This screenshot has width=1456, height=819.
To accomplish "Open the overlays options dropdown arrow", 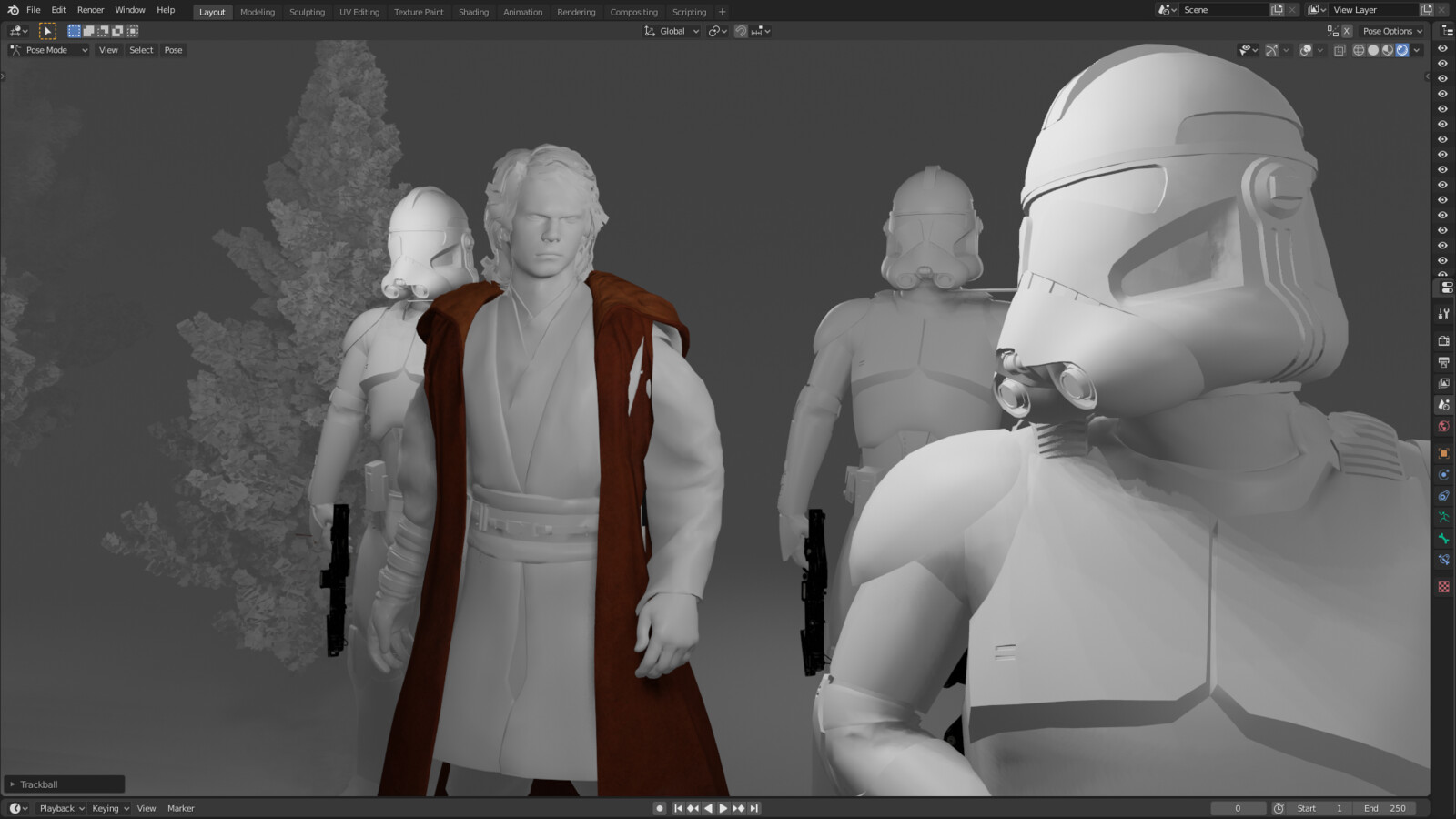I will pyautogui.click(x=1320, y=50).
